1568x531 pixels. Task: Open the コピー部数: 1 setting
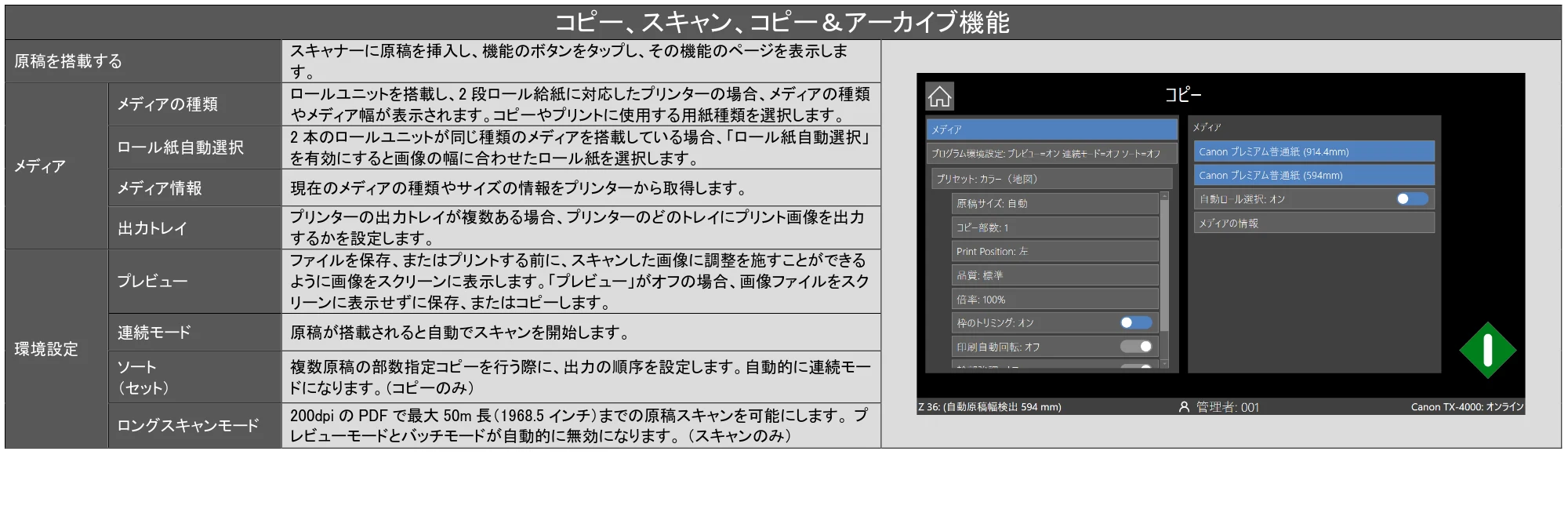coord(1054,227)
